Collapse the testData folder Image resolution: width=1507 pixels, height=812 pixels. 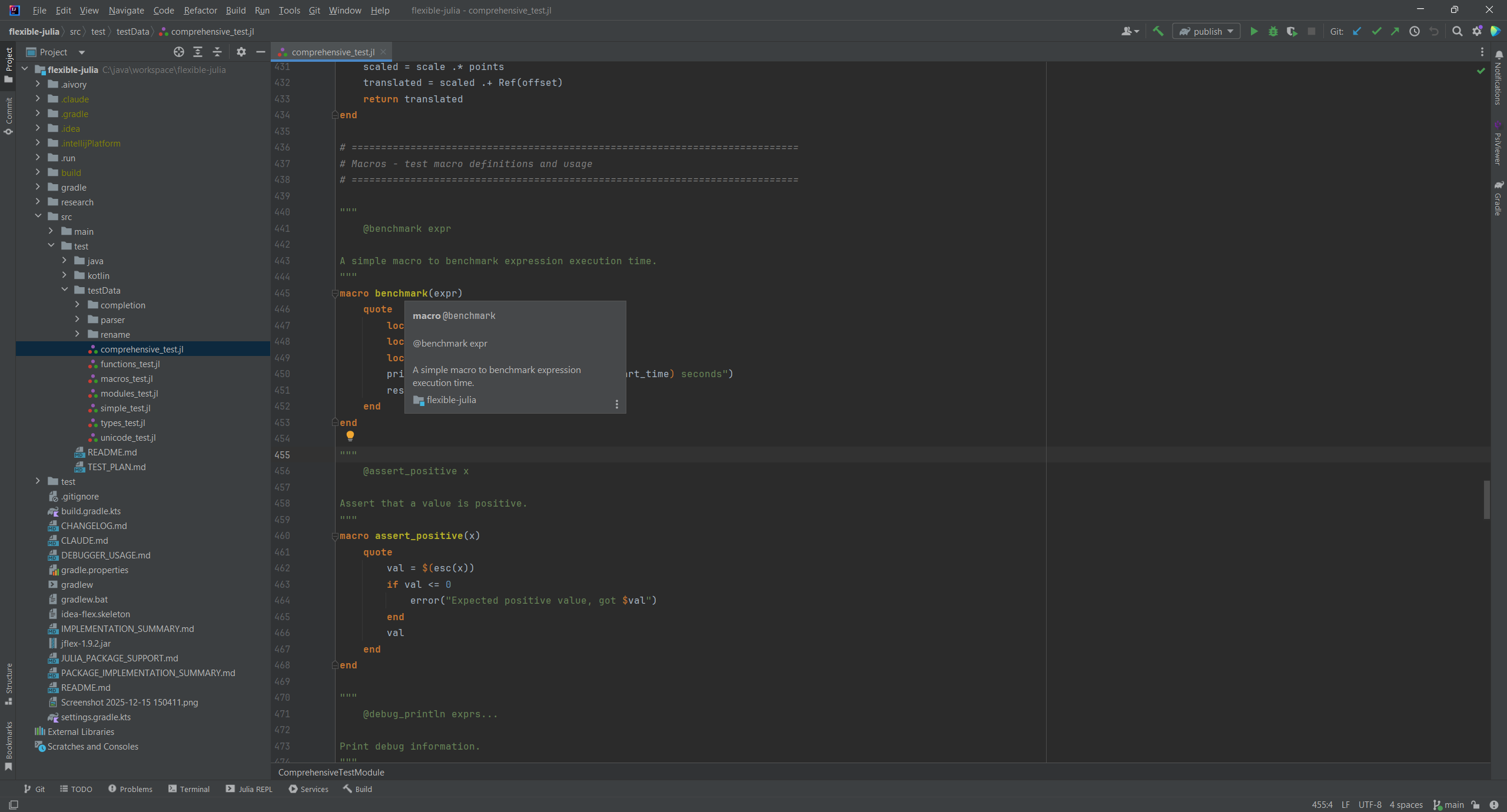pyautogui.click(x=65, y=290)
